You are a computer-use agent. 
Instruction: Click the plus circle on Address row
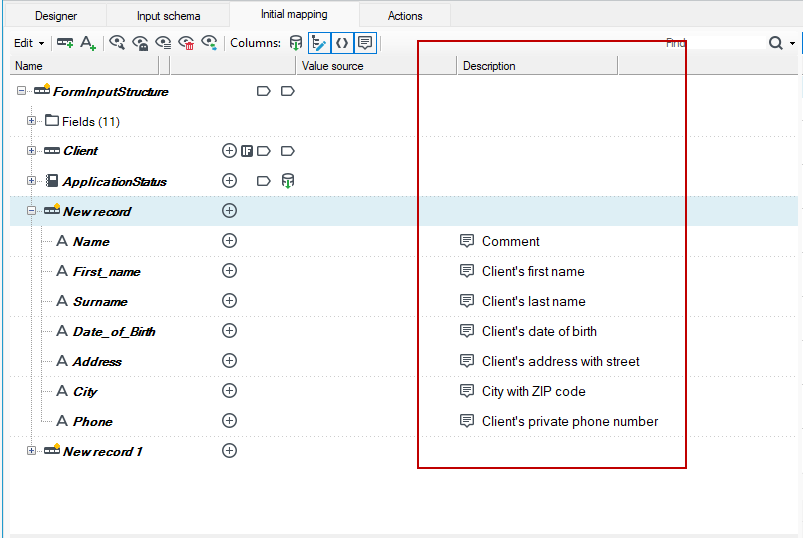pyautogui.click(x=229, y=360)
